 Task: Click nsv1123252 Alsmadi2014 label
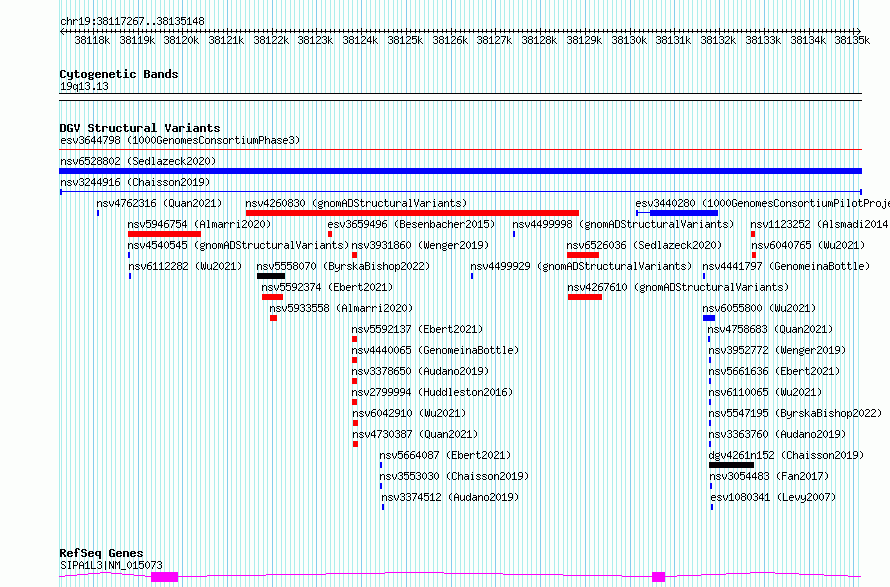click(819, 224)
